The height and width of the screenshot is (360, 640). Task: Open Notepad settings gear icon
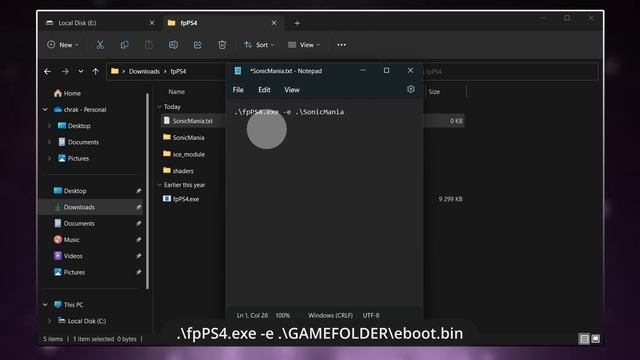[411, 89]
